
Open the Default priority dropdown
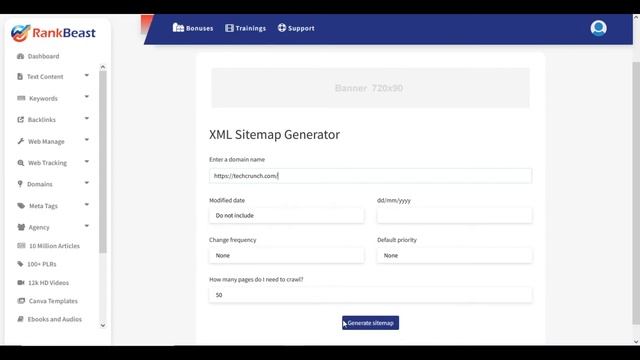pyautogui.click(x=454, y=256)
